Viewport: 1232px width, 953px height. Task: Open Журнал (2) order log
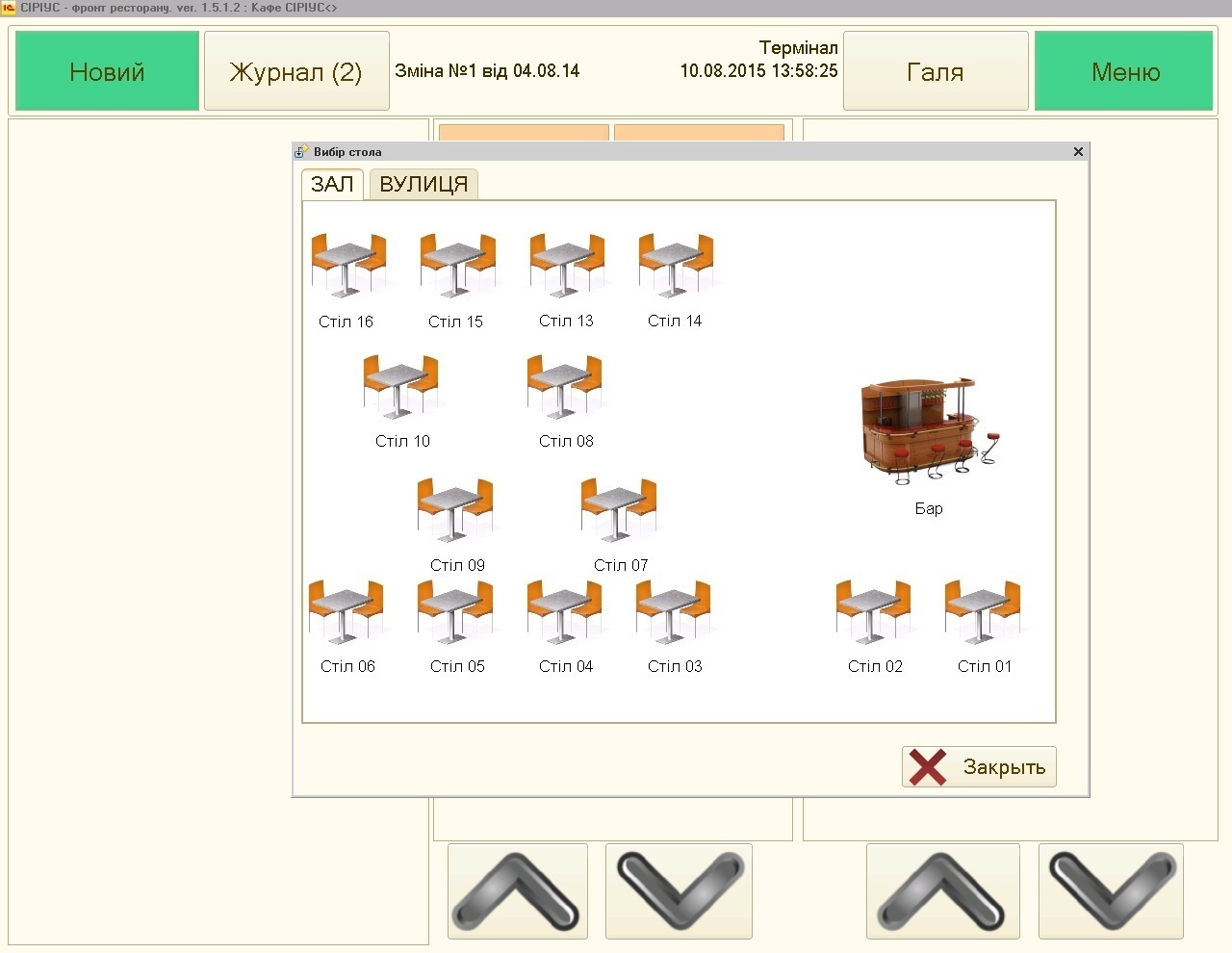[295, 71]
